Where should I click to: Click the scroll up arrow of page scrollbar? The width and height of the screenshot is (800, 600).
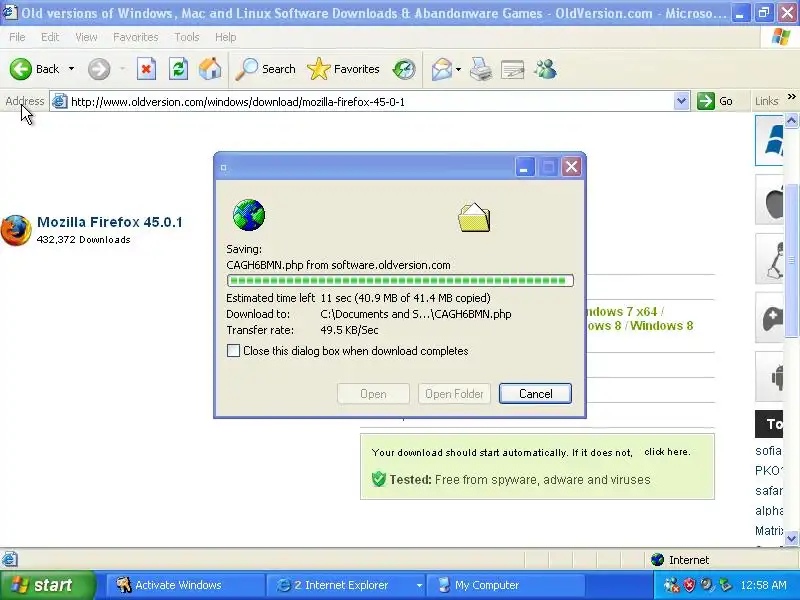point(791,121)
